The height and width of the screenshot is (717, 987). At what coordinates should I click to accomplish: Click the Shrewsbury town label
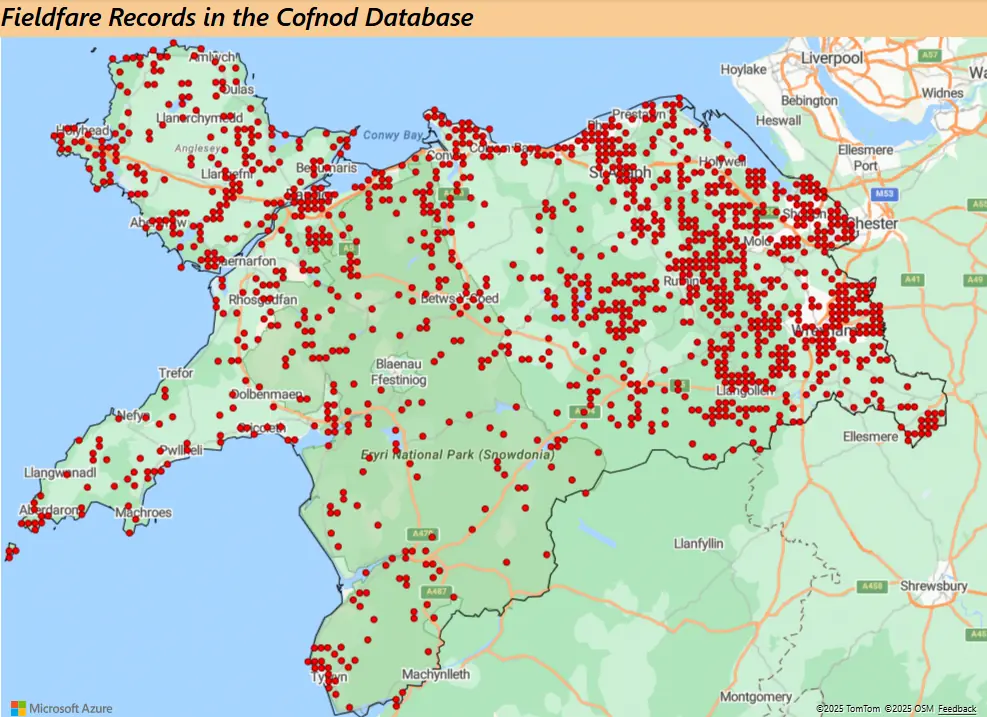point(934,585)
